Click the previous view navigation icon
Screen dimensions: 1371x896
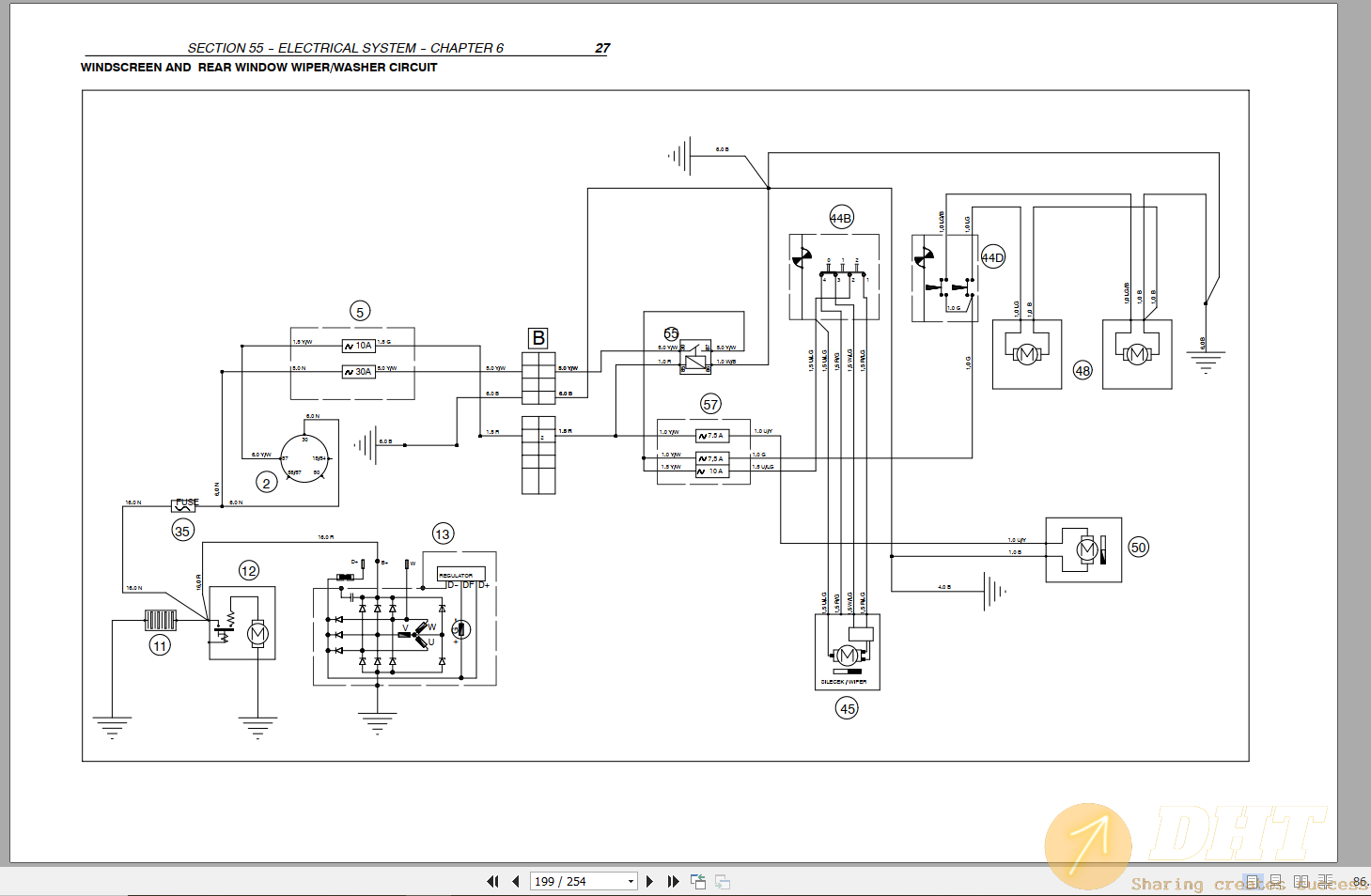tap(698, 881)
